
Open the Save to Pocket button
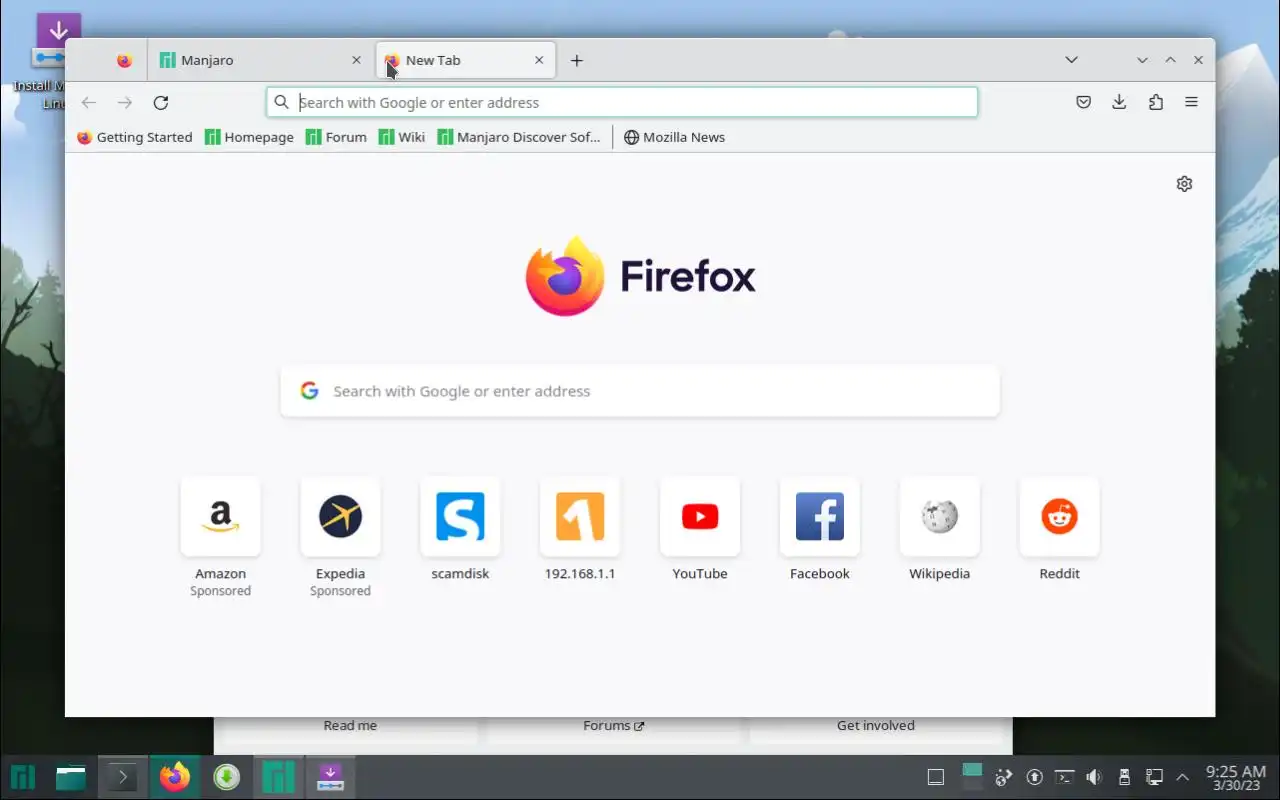click(x=1083, y=102)
